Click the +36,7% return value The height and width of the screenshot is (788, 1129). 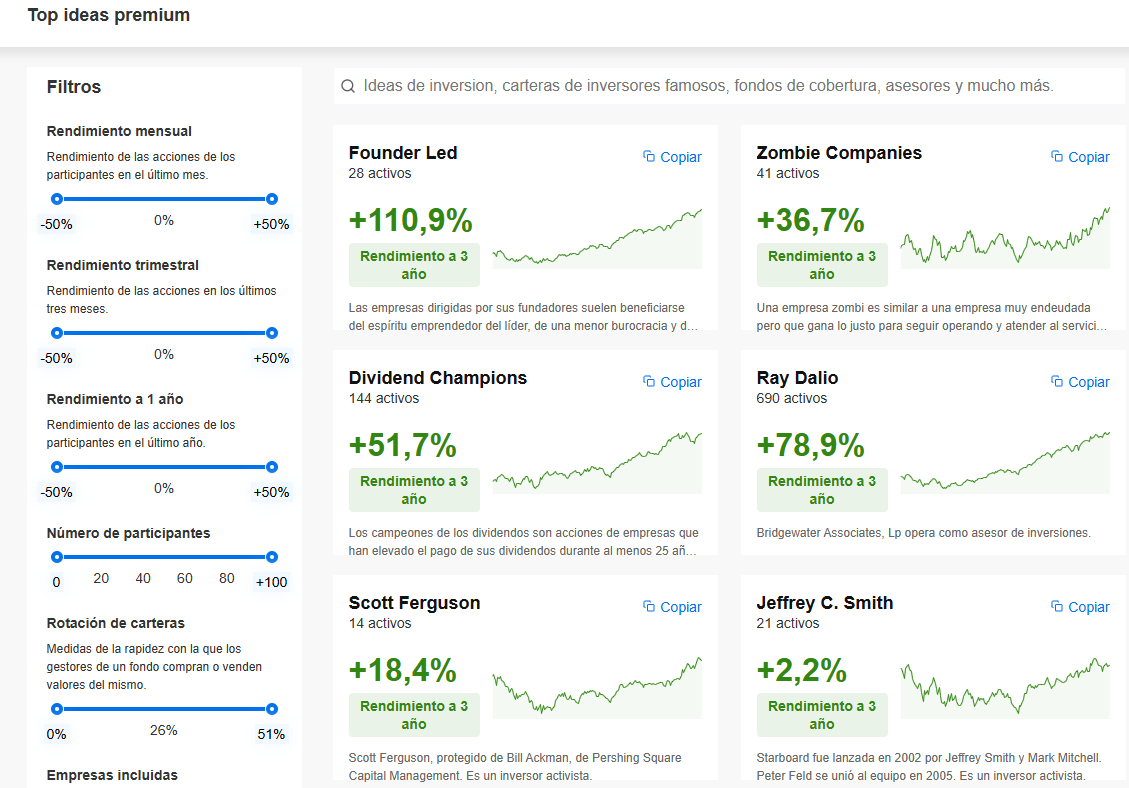point(810,220)
